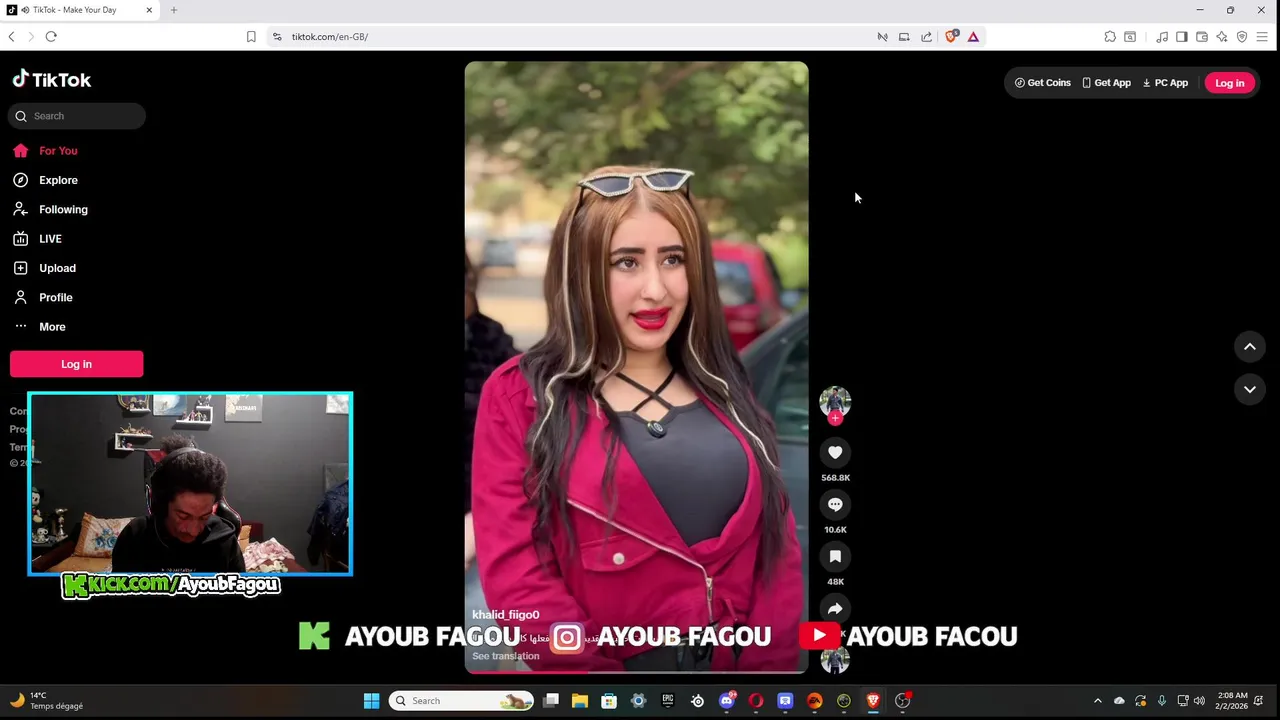Toggle the browser sidebar panel
1280x720 pixels.
[x=1181, y=37]
